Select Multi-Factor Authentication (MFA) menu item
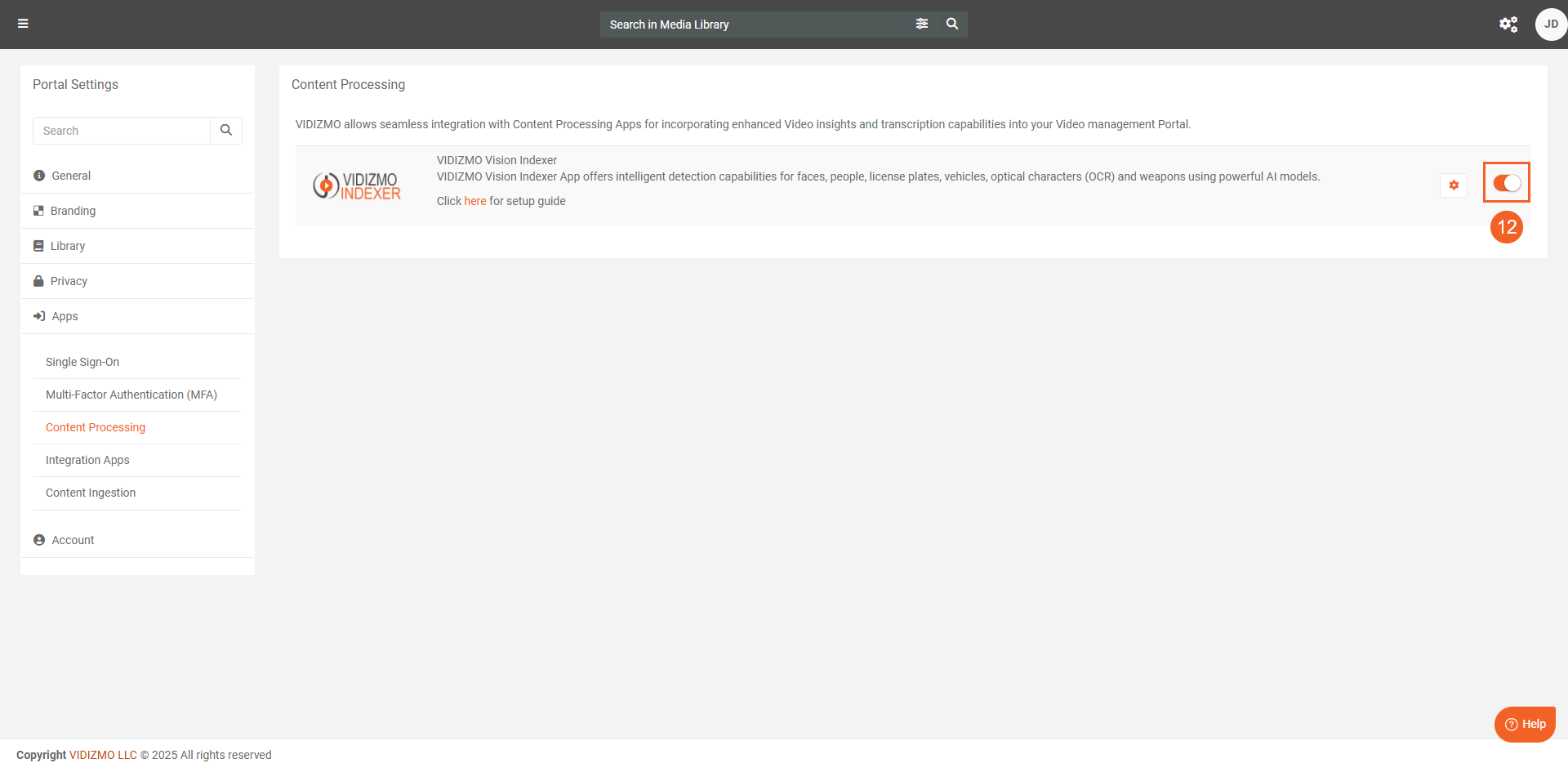Image resolution: width=1568 pixels, height=772 pixels. tap(131, 395)
